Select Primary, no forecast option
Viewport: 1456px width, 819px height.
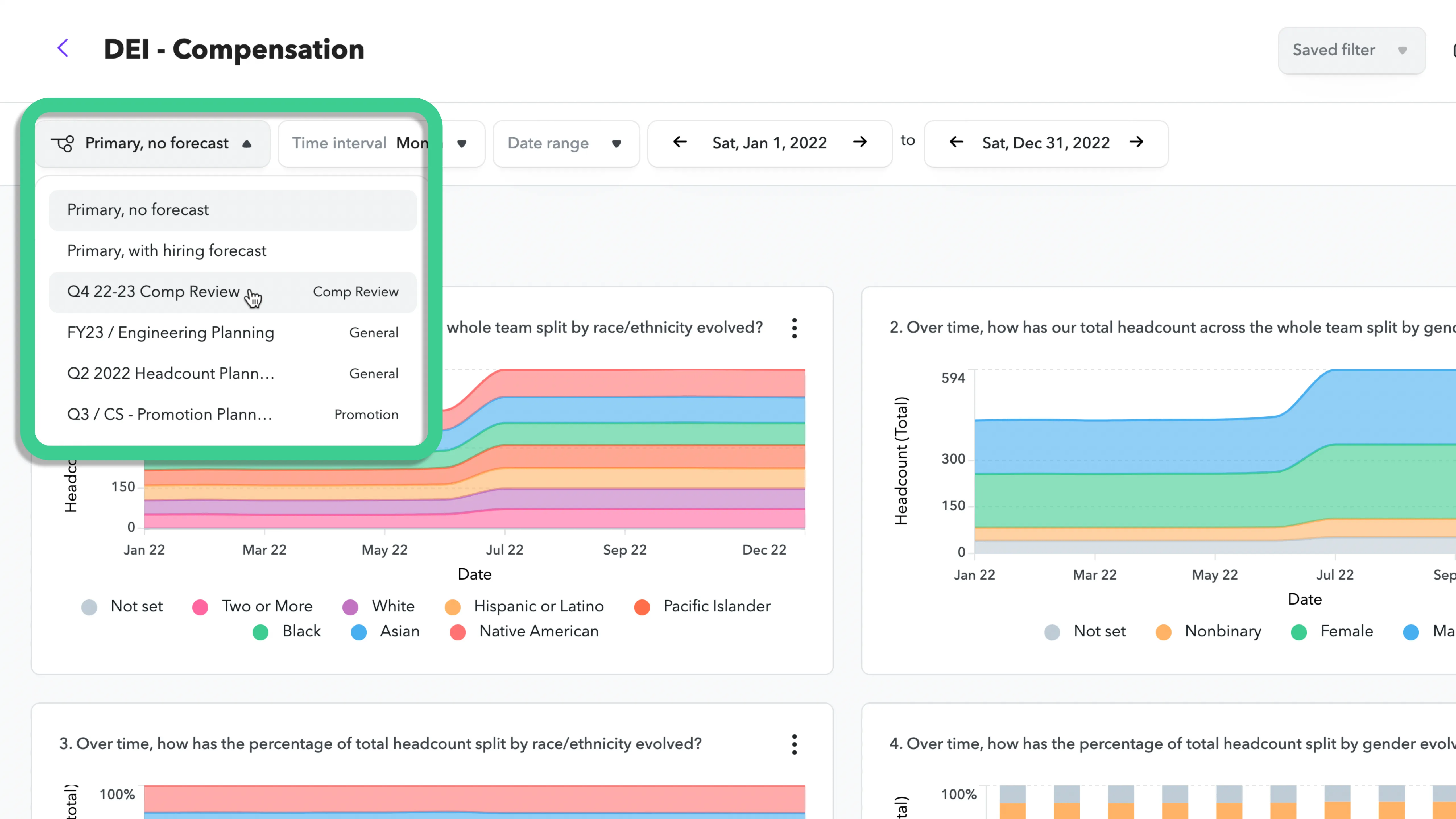tap(233, 210)
